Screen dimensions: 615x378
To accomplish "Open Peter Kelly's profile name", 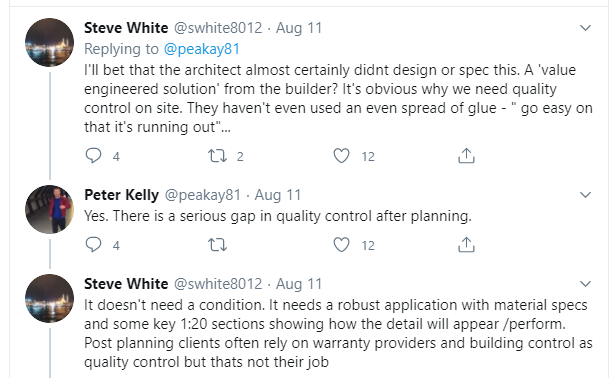I will [122, 195].
